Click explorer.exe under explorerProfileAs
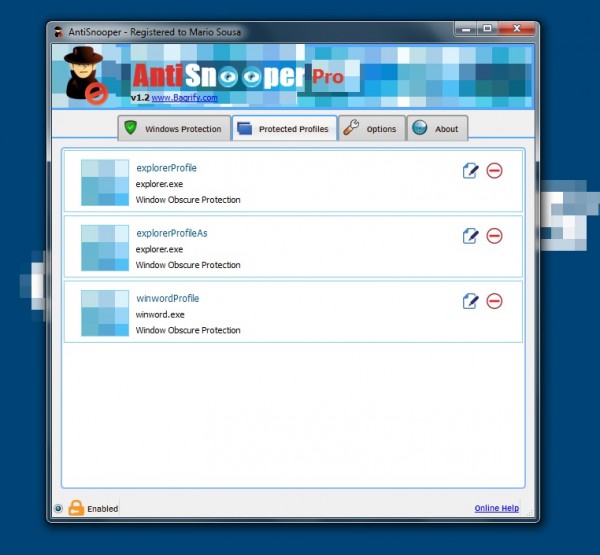This screenshot has height=555, width=600. coord(159,250)
